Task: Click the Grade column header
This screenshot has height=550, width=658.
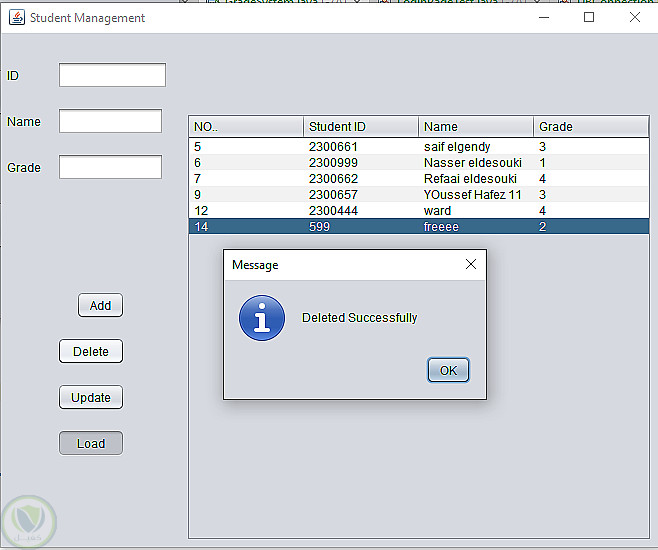Action: (x=591, y=127)
